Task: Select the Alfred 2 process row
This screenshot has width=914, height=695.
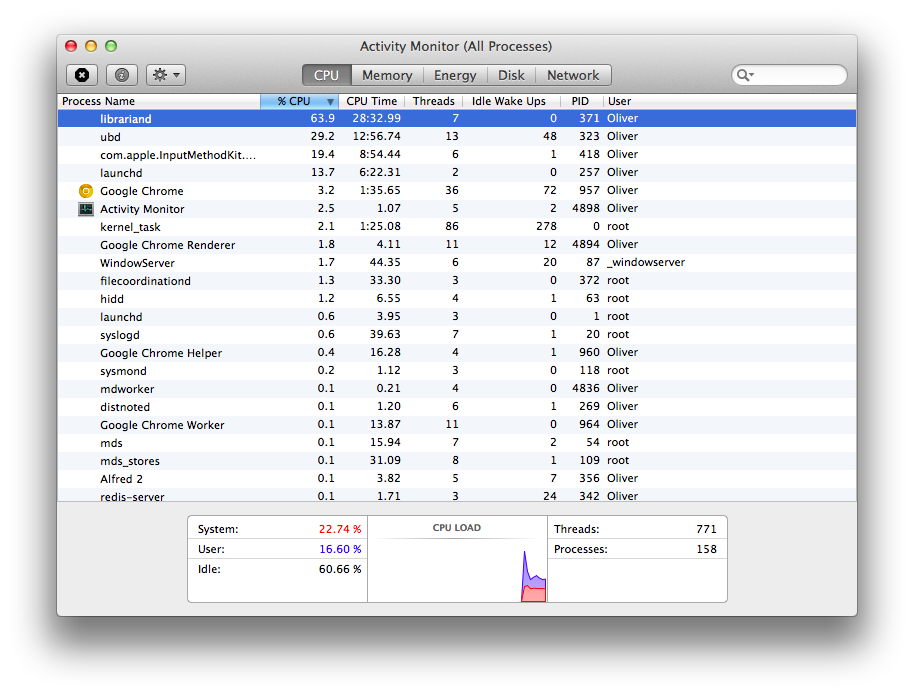Action: click(x=457, y=479)
